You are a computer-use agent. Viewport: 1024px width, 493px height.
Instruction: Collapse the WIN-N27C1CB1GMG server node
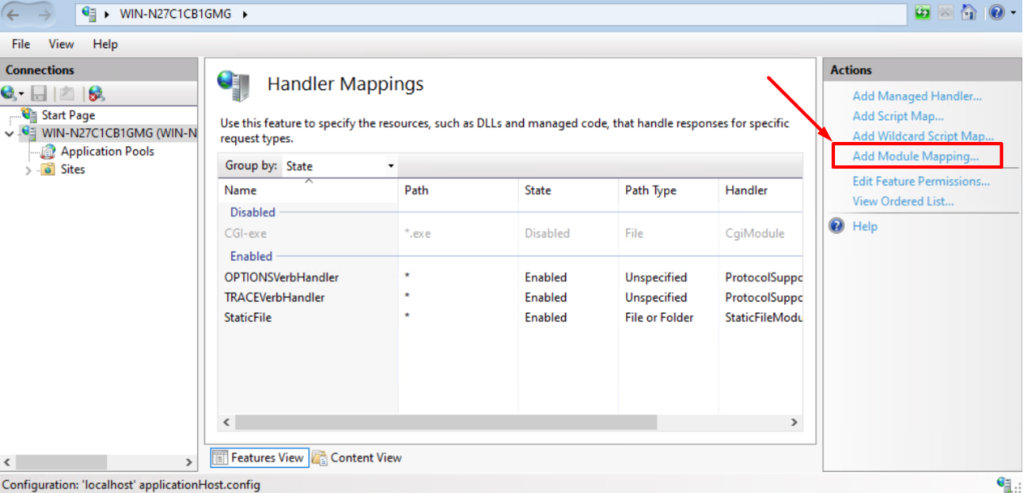10,133
